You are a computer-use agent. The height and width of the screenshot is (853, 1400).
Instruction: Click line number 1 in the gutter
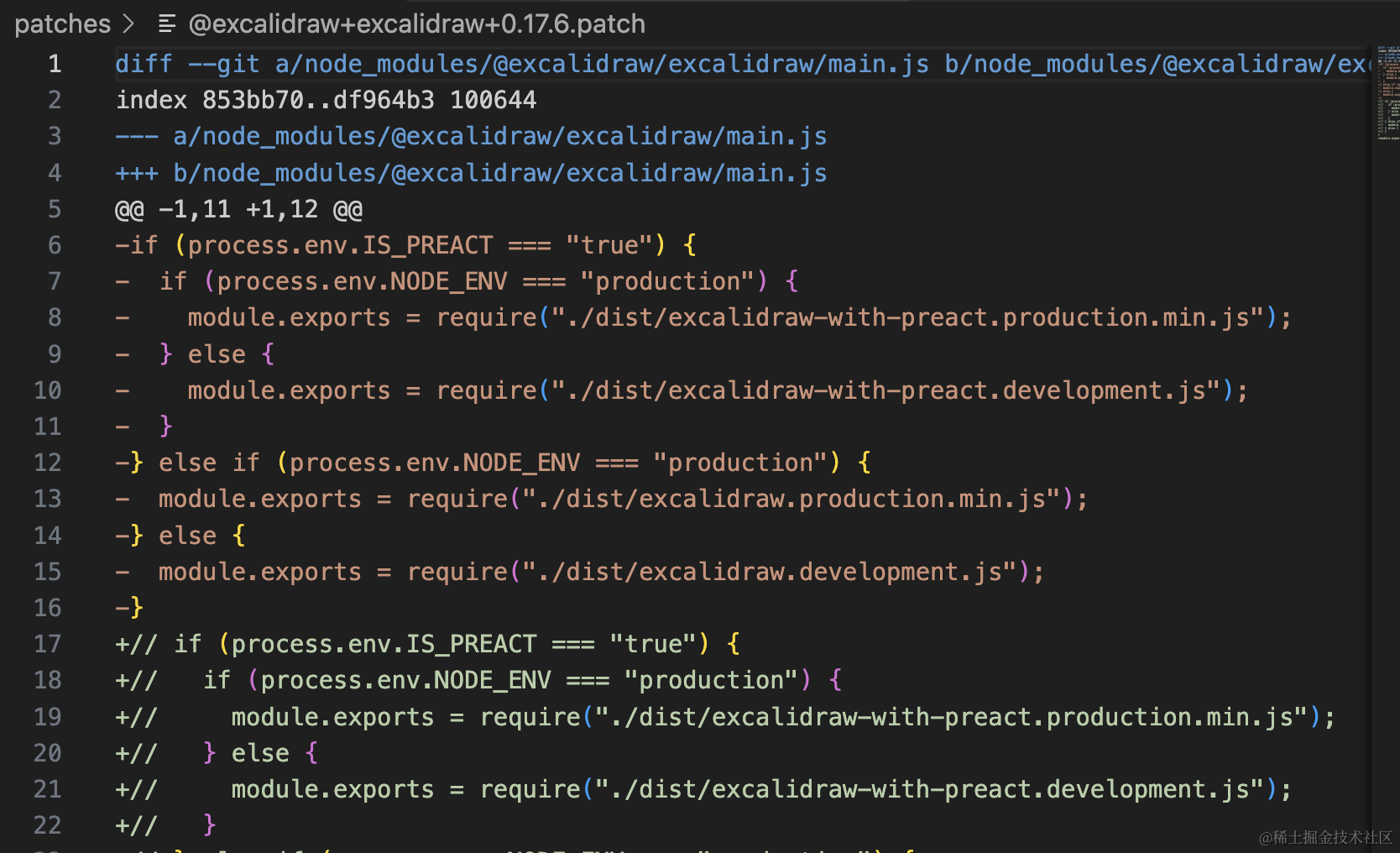55,64
